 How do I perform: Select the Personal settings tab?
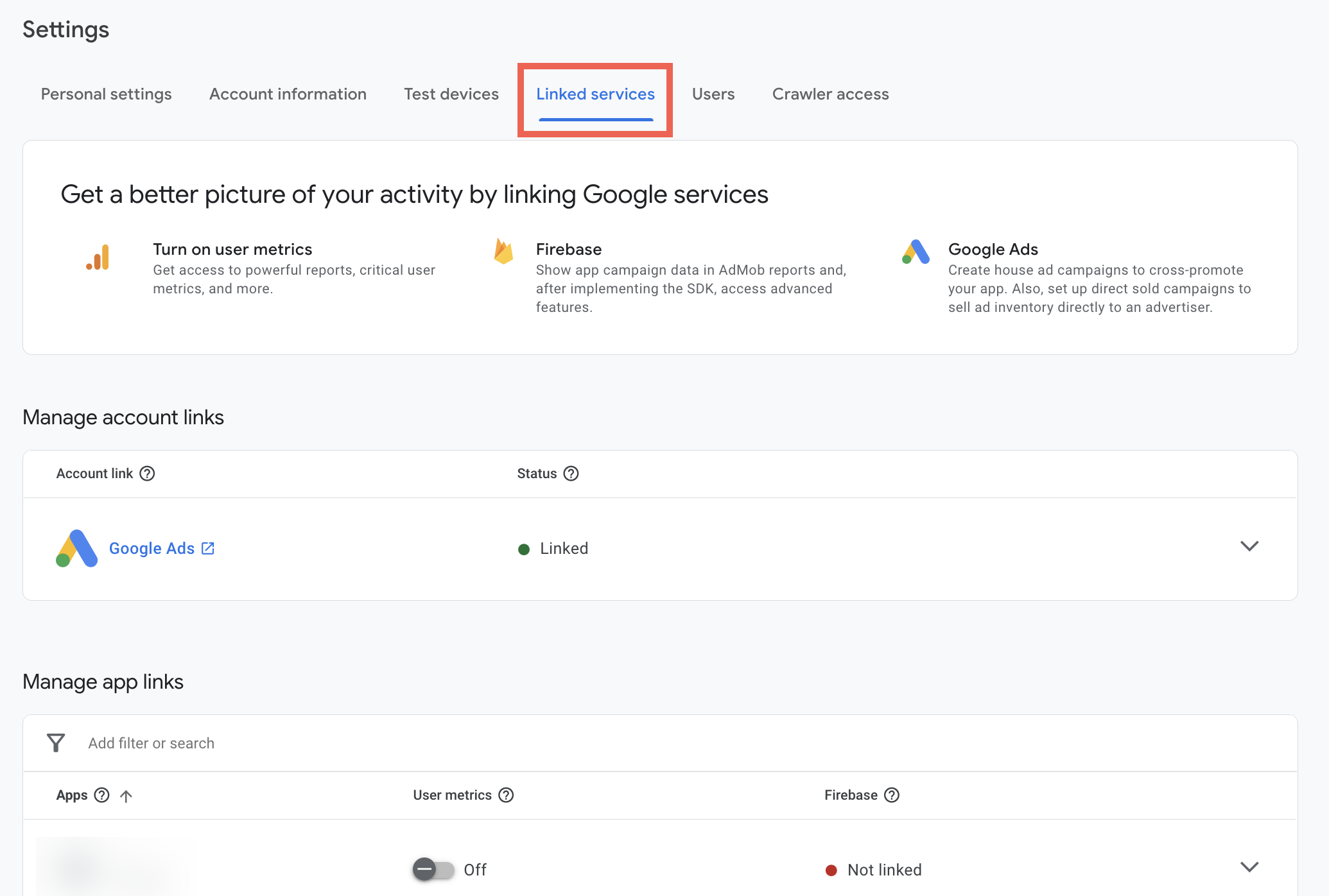tap(106, 94)
